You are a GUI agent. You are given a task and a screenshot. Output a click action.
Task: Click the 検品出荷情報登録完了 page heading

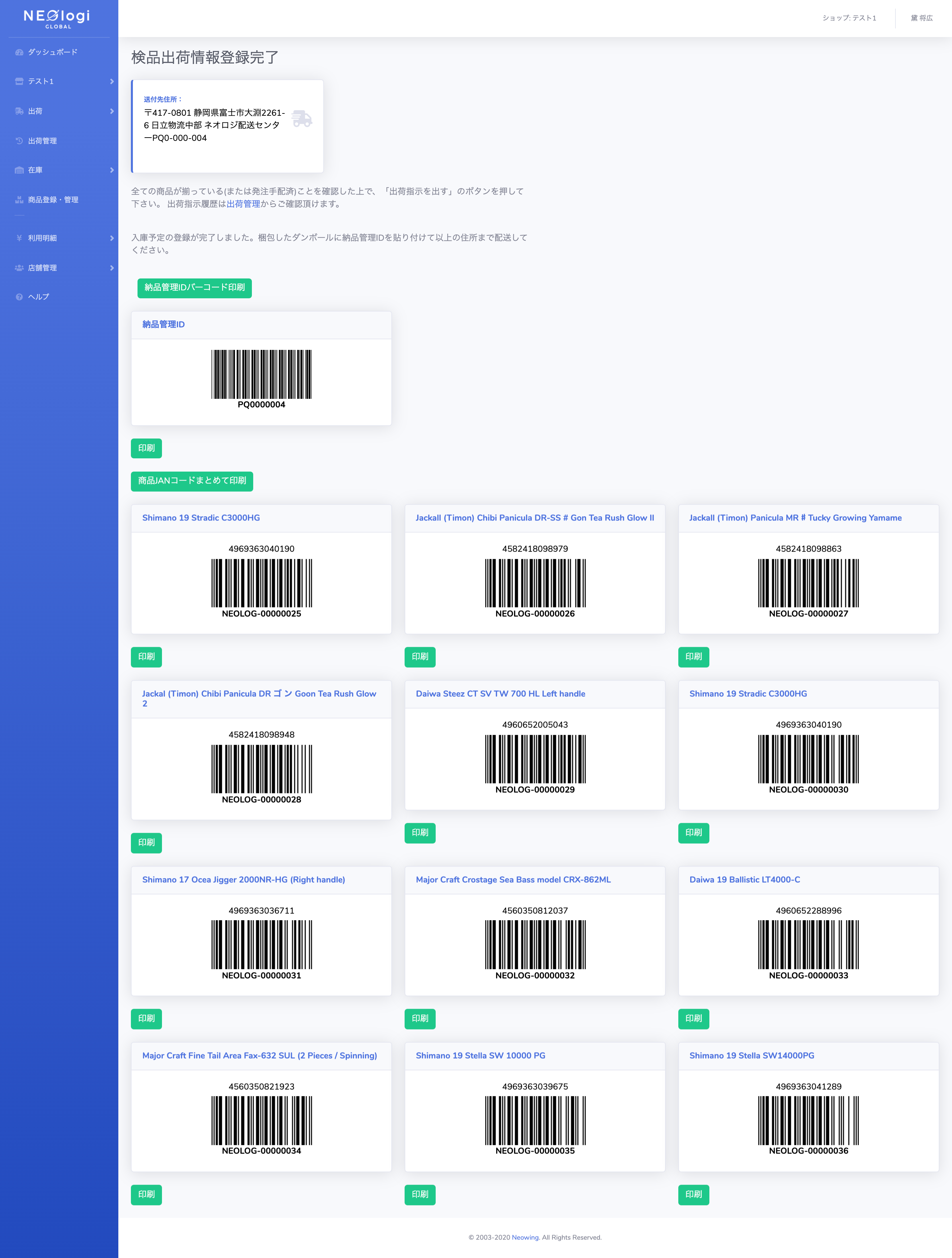coord(205,58)
